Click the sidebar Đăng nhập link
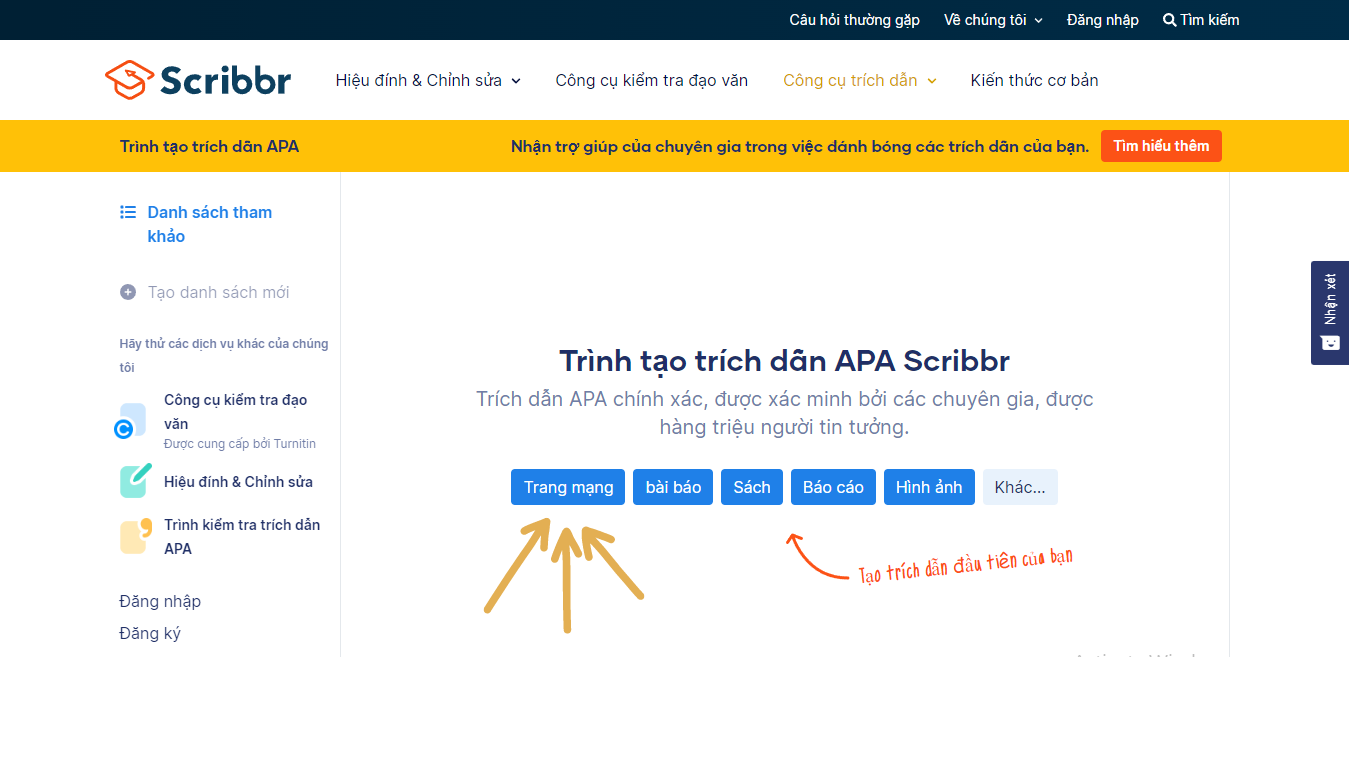 pos(160,601)
